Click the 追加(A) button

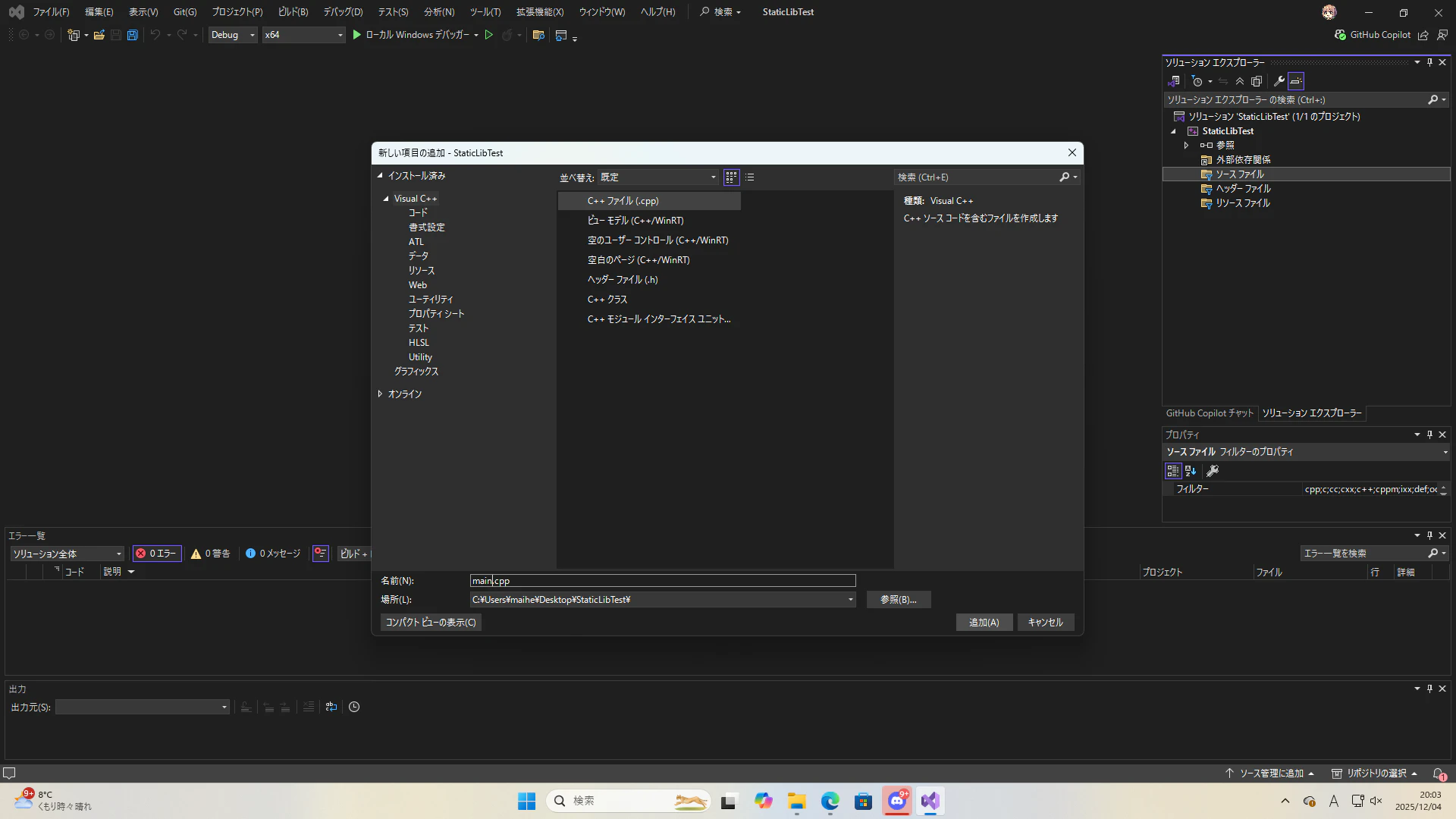(x=984, y=623)
